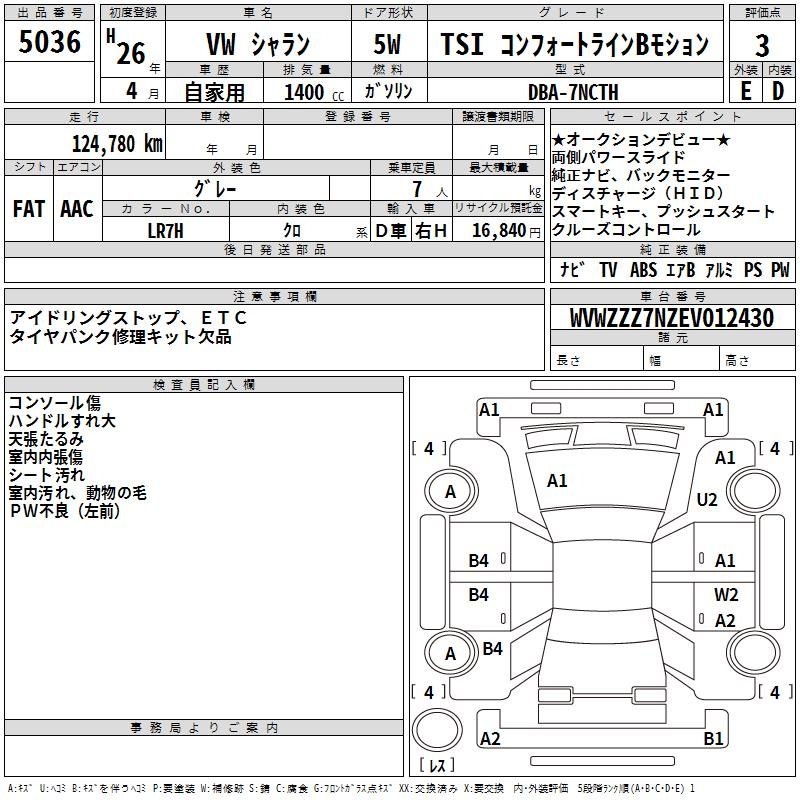The height and width of the screenshot is (800, 800).
Task: Click the note タイヤパンク修理キット欠品
Action: coord(120,337)
